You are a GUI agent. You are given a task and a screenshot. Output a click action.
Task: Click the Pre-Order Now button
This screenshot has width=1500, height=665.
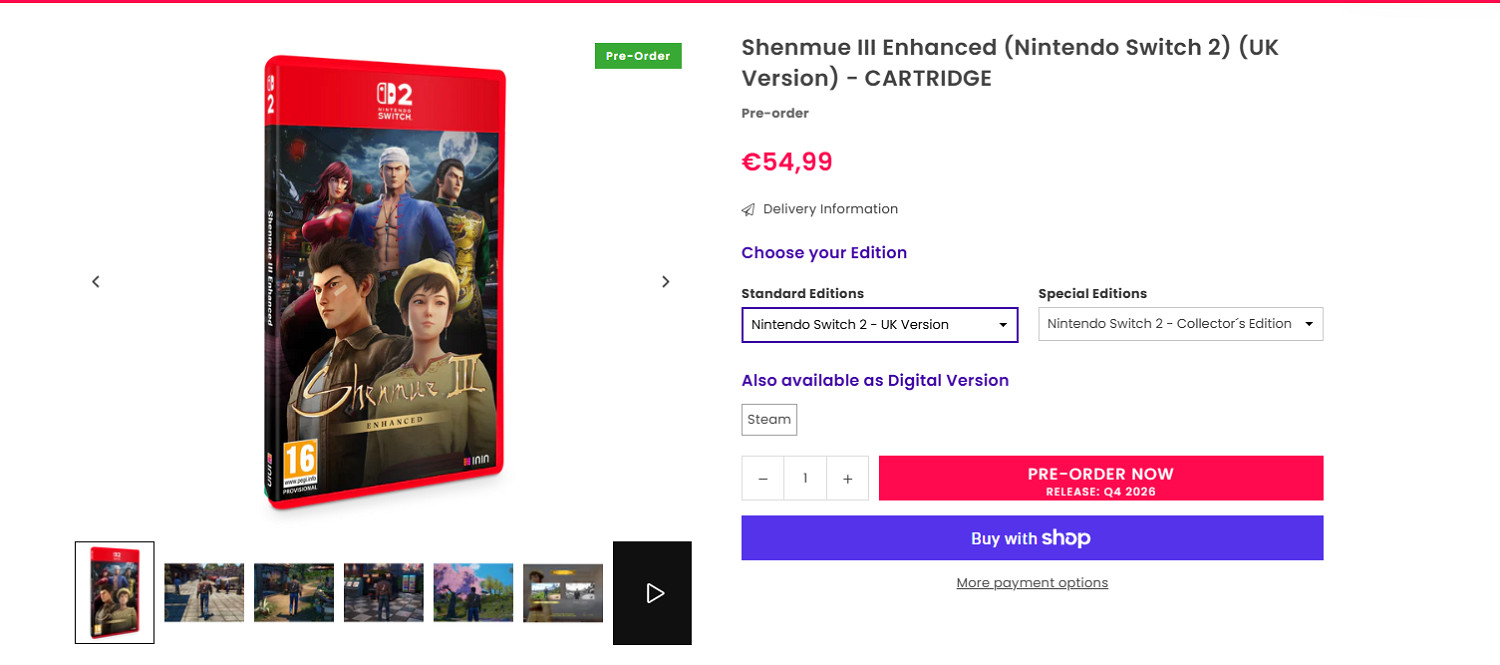(1100, 479)
